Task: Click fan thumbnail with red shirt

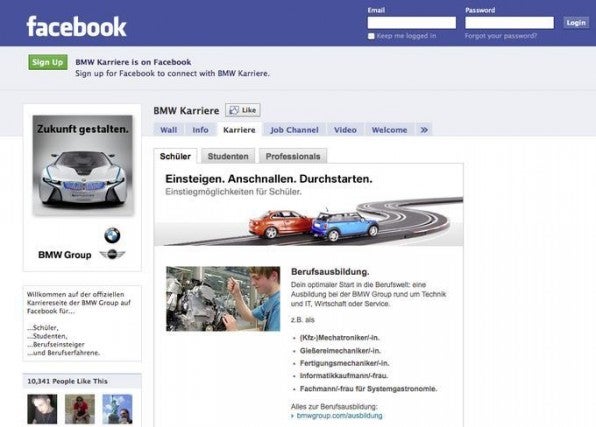Action: [x=80, y=409]
